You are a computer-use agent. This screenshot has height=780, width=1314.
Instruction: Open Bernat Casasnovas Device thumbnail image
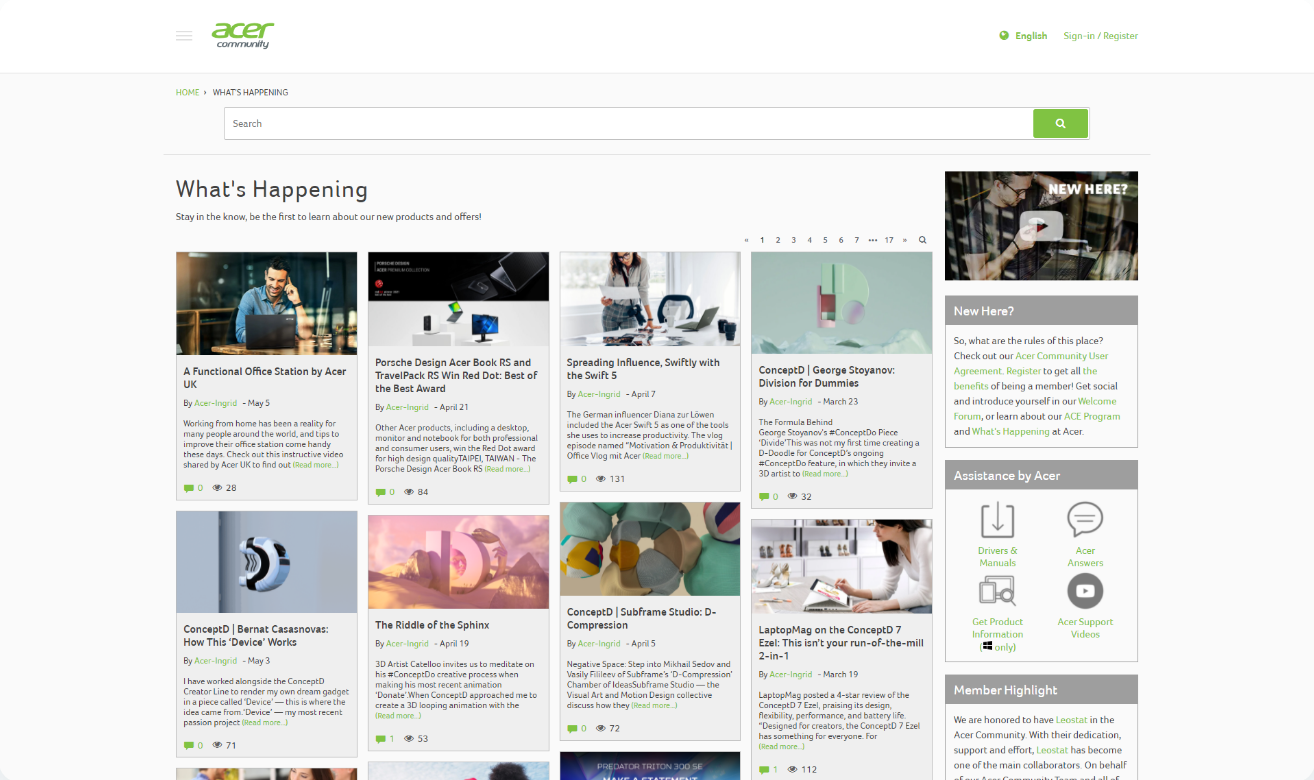[x=266, y=562]
